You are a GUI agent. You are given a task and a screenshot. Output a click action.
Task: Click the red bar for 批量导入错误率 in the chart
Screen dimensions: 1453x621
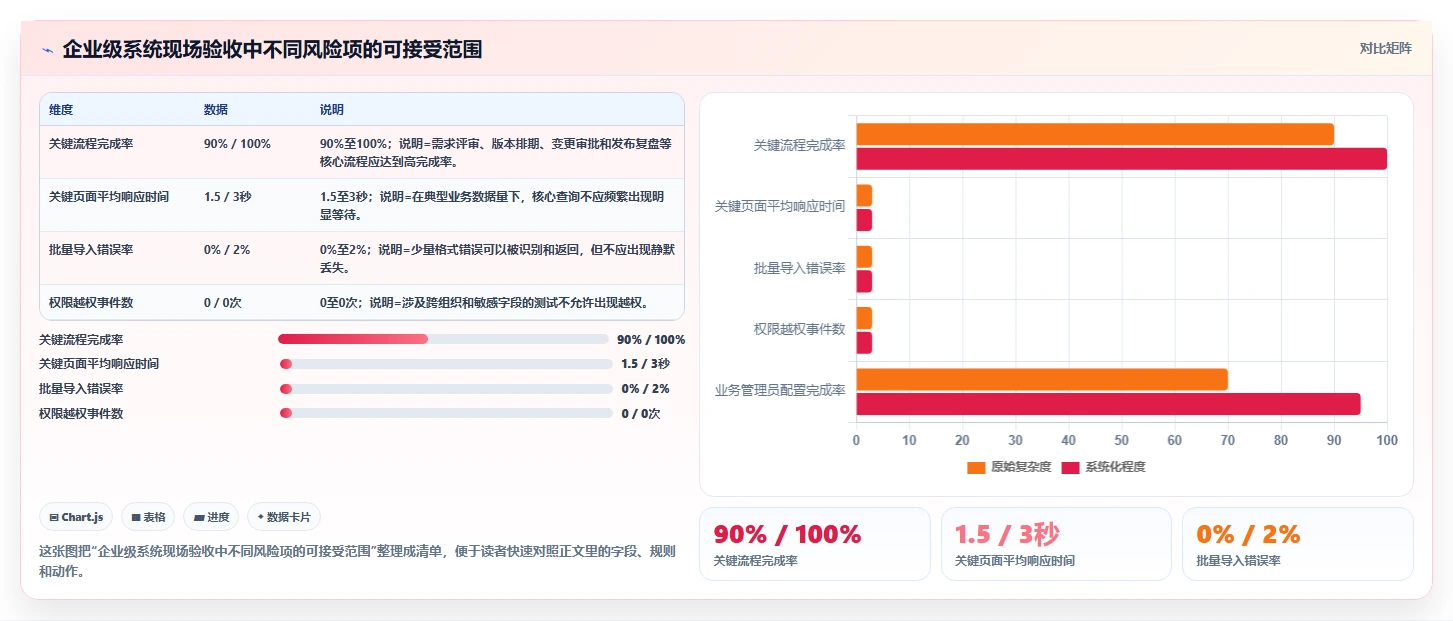[864, 281]
